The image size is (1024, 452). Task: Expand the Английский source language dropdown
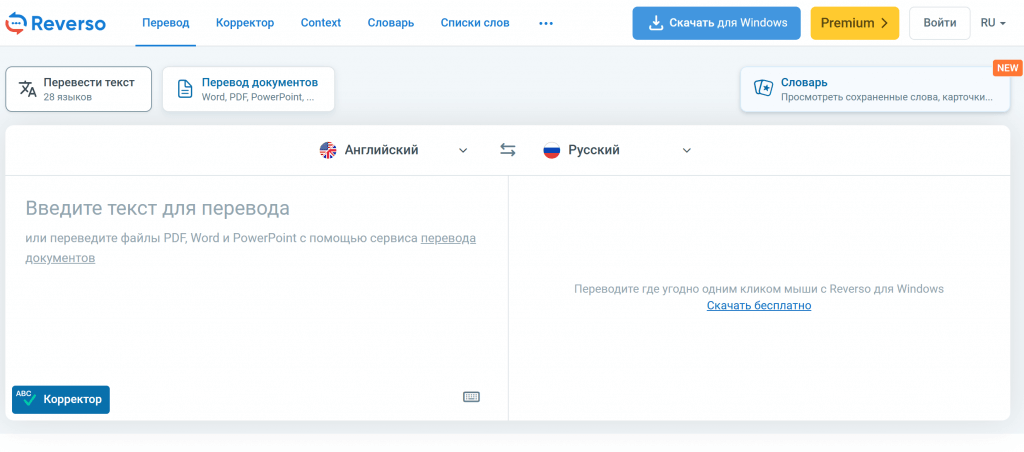(x=463, y=151)
